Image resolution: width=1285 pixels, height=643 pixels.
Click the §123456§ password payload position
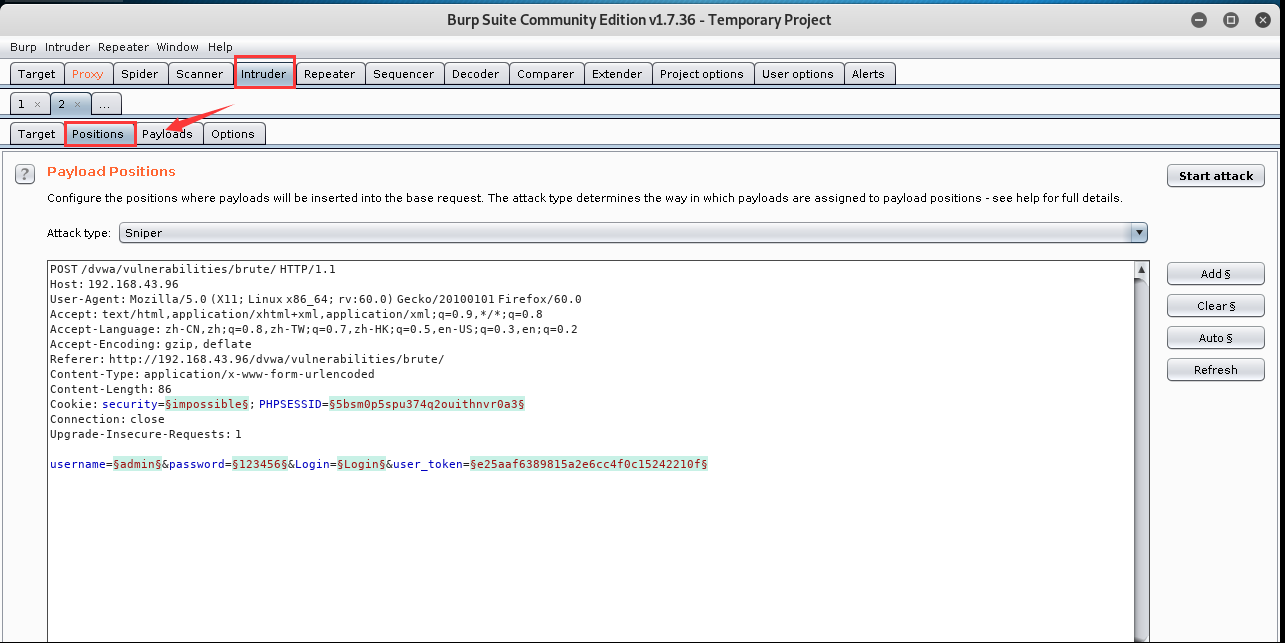260,465
